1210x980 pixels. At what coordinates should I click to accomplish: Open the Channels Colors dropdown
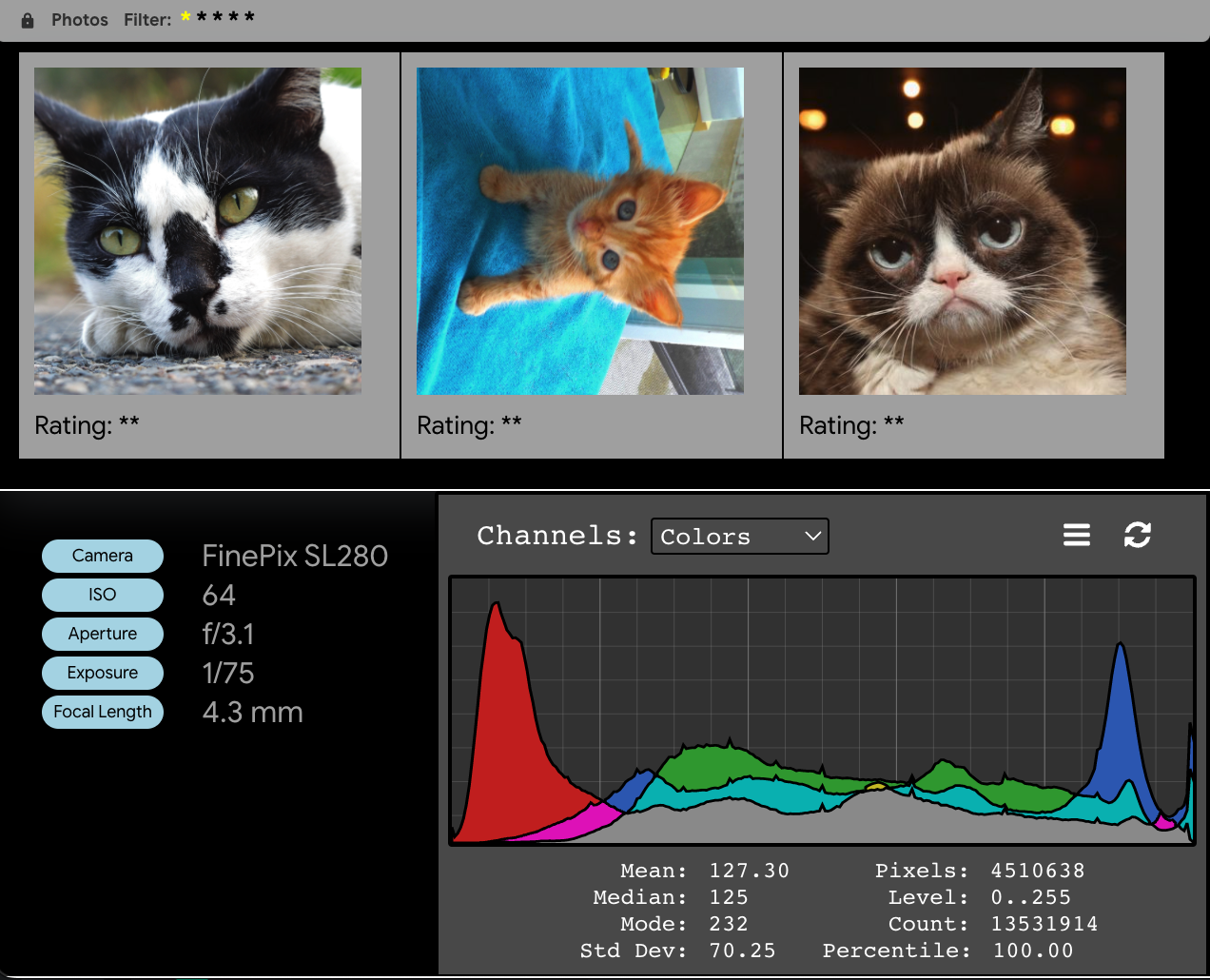click(739, 536)
